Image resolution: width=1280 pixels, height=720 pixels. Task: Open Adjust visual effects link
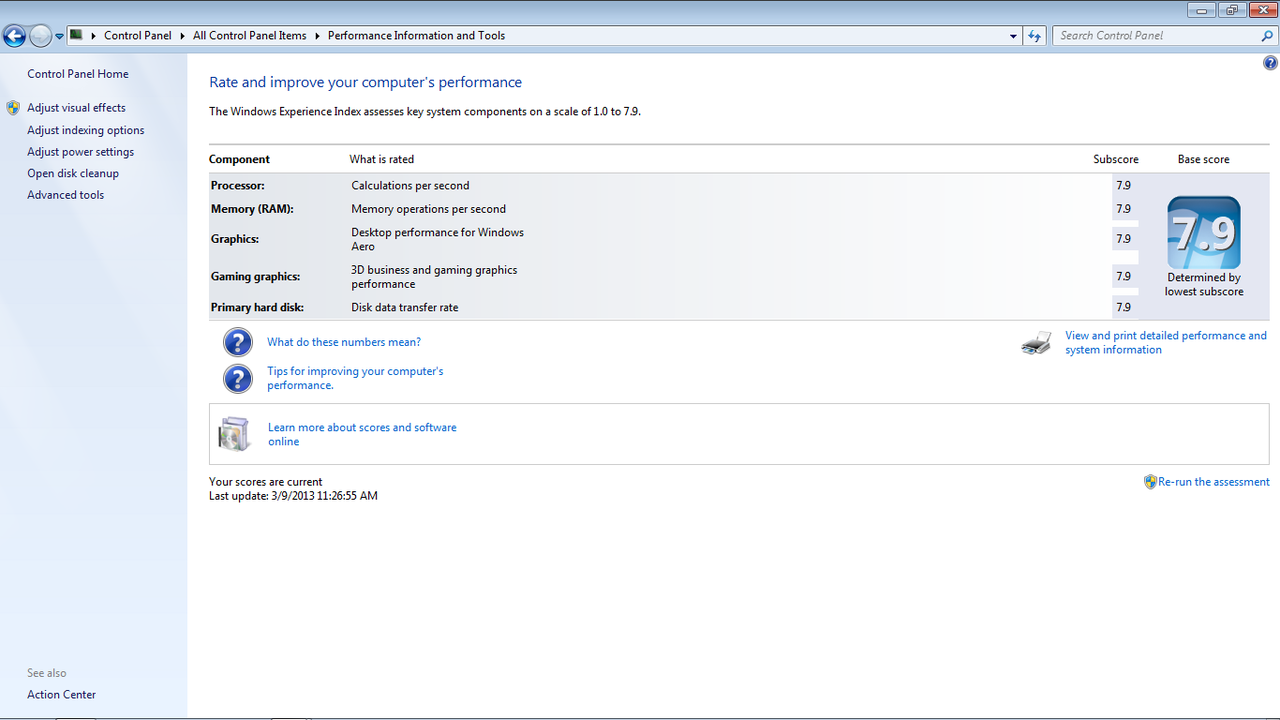tap(77, 108)
